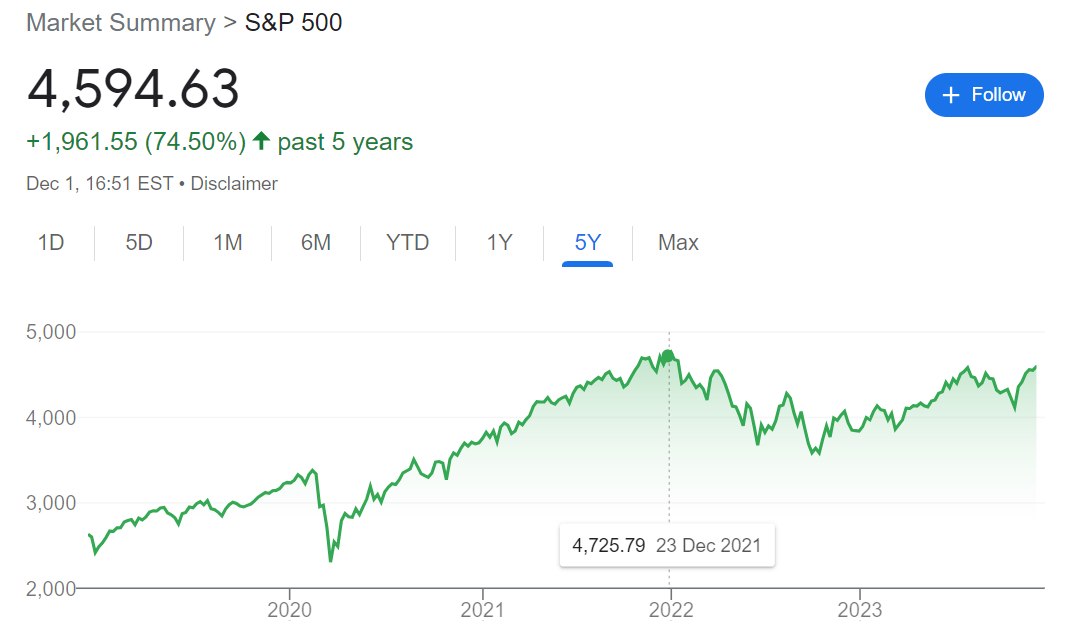Screen dimensions: 1072x629
Task: Click the 2023 label on x-axis
Action: pos(858,609)
